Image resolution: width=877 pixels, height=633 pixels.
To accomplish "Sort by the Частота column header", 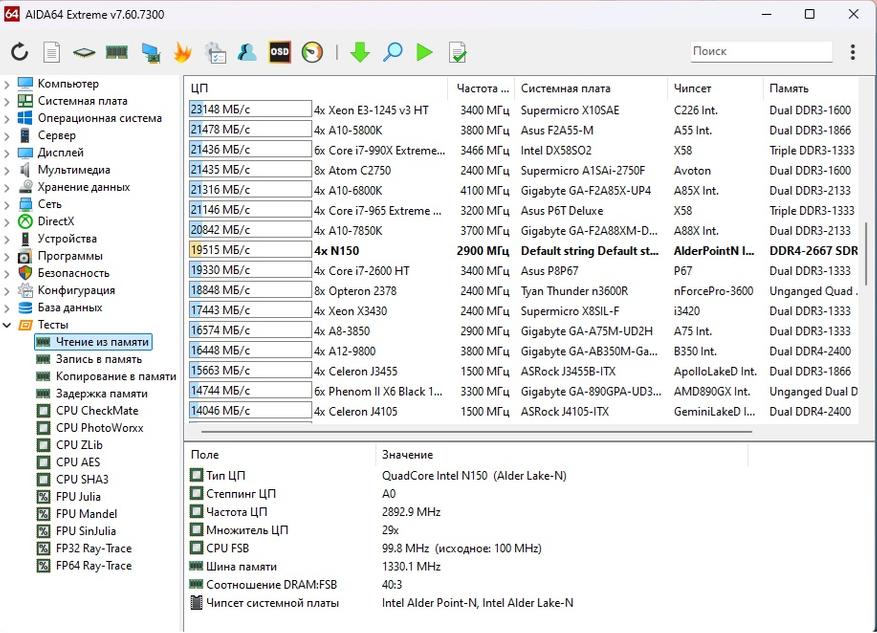I will (x=482, y=88).
